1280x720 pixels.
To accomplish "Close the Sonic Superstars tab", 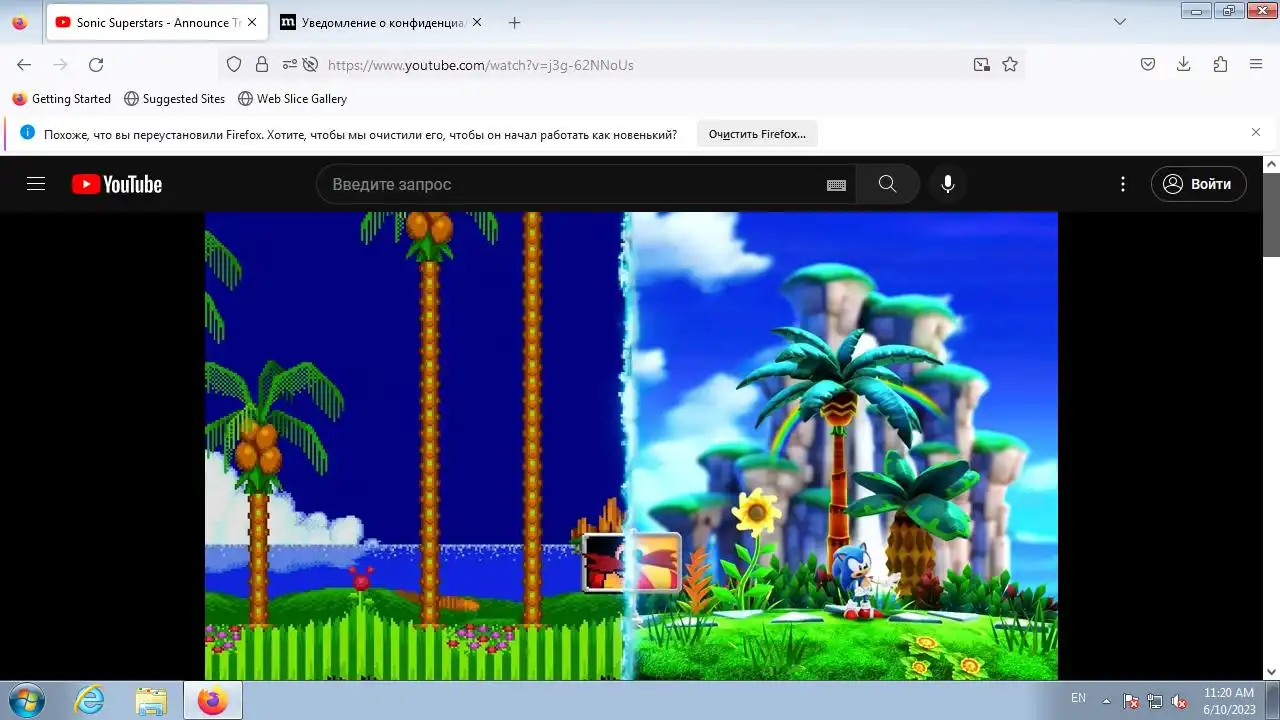I will pyautogui.click(x=252, y=22).
